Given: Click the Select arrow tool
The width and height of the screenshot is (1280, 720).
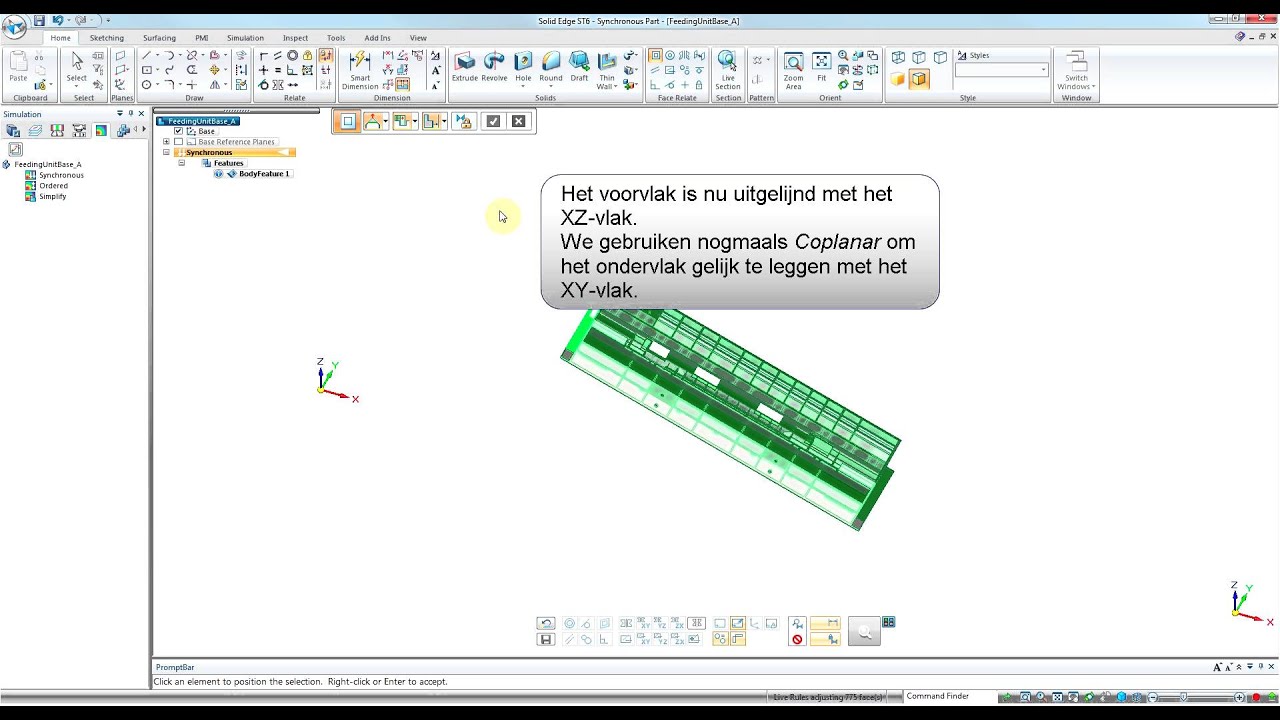Looking at the screenshot, I should point(77,67).
